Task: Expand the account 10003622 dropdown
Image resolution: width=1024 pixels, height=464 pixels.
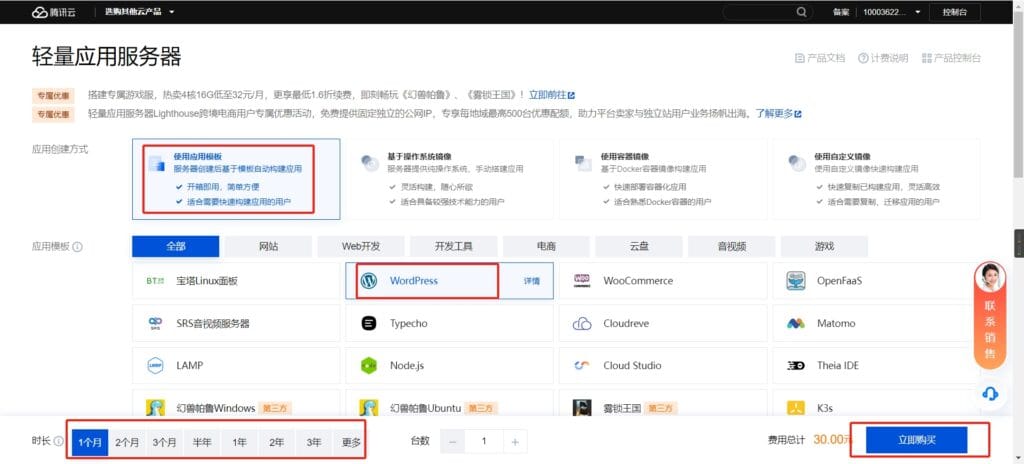Action: pyautogui.click(x=891, y=12)
